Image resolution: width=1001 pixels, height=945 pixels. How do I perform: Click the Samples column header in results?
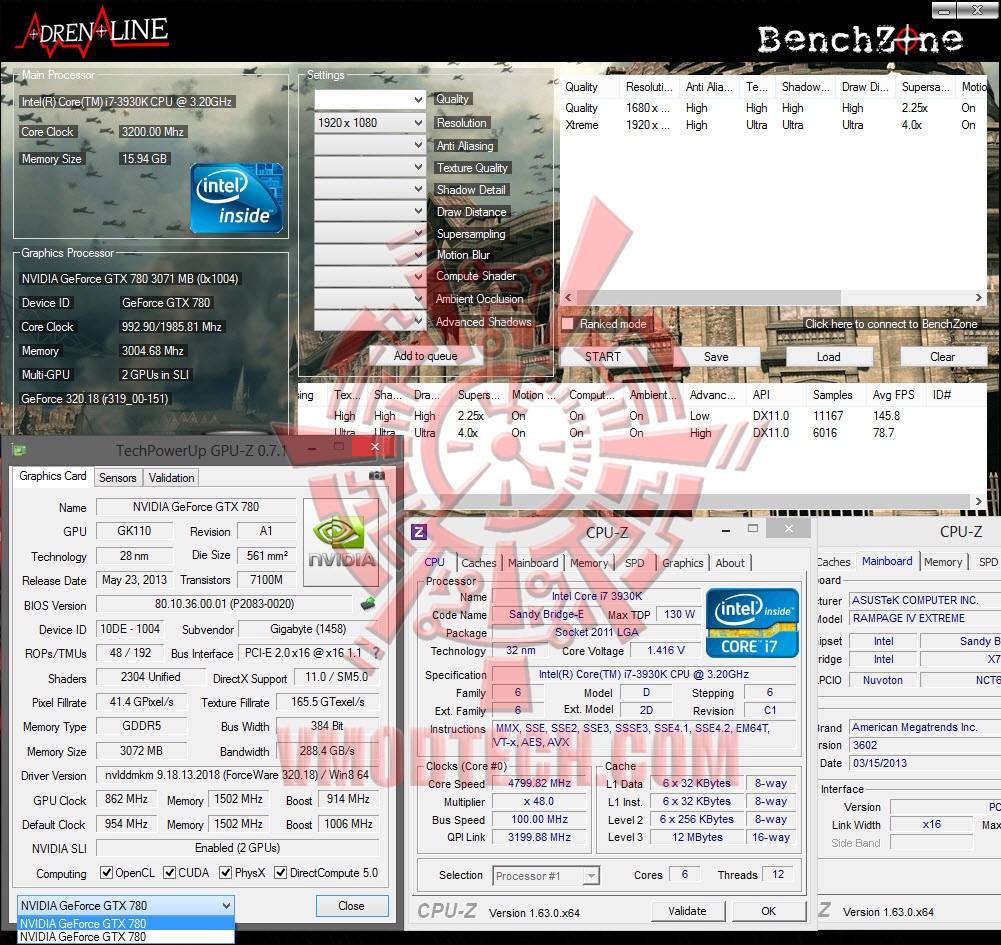click(x=832, y=395)
